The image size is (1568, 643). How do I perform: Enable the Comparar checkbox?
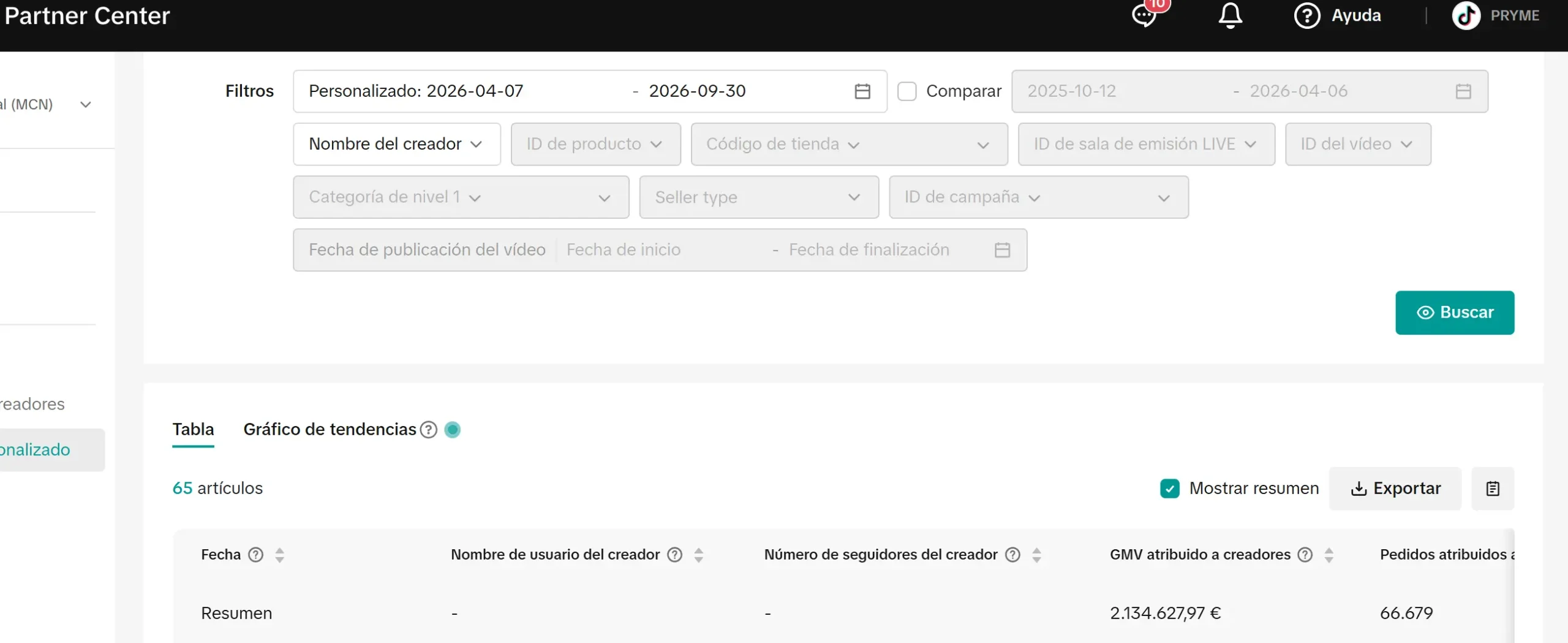(907, 91)
